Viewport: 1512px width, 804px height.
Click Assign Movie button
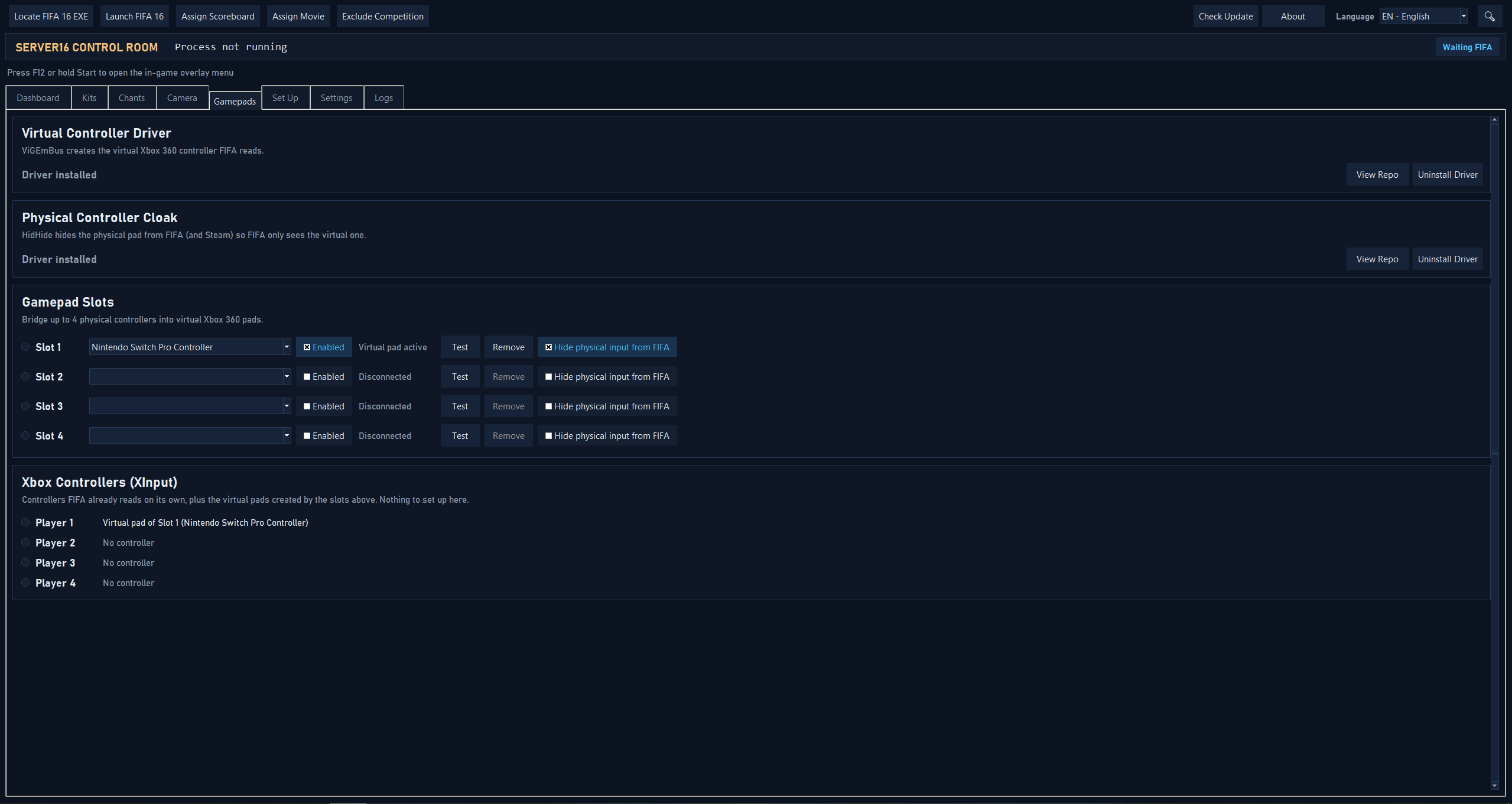[298, 17]
